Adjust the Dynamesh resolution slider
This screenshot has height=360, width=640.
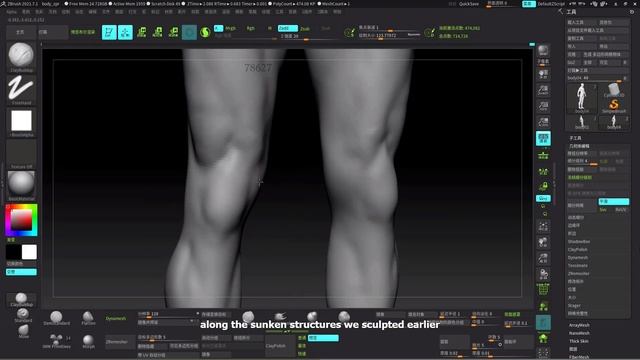pos(167,314)
